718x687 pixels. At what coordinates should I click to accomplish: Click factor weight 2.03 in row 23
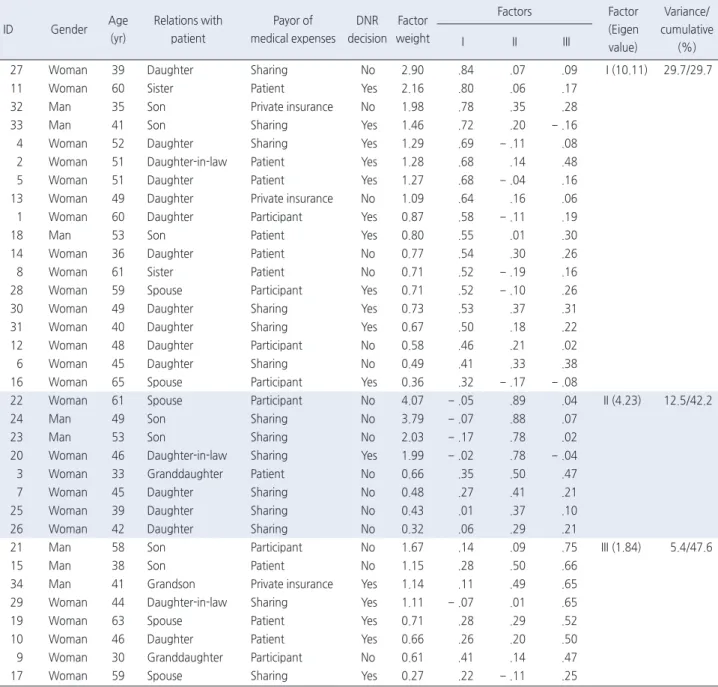click(x=413, y=437)
